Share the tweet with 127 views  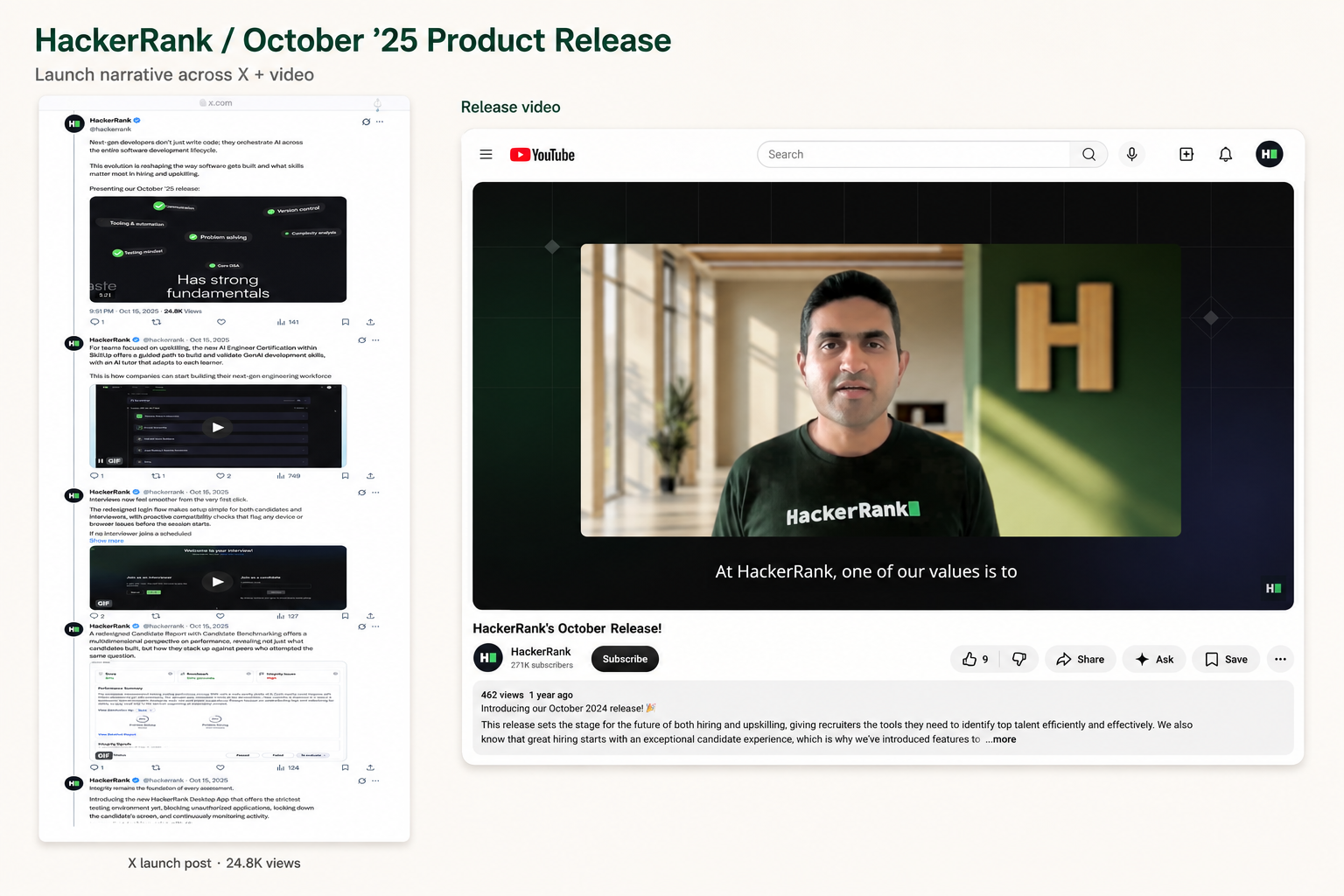click(370, 616)
